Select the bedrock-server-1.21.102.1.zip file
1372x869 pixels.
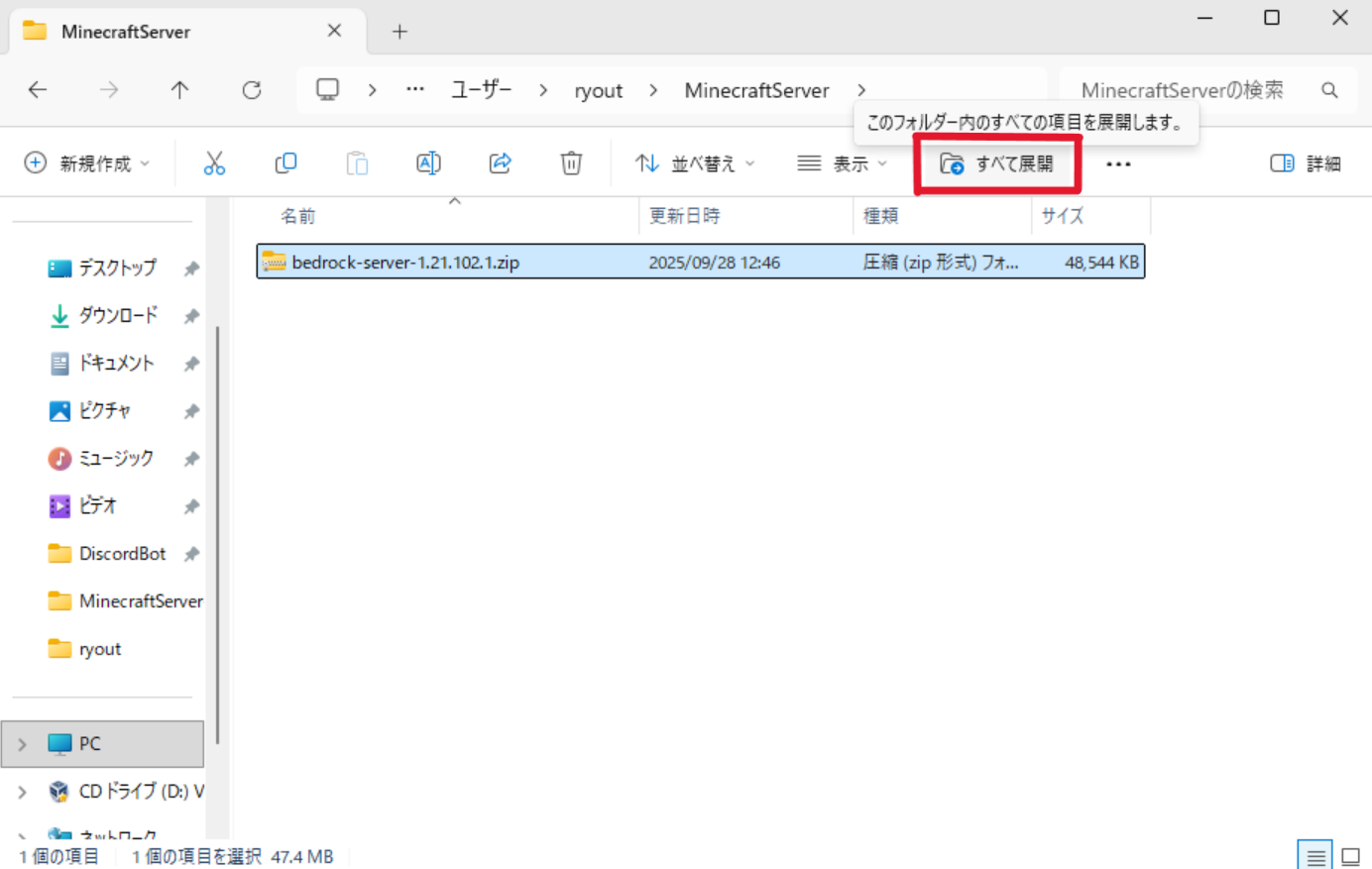405,263
